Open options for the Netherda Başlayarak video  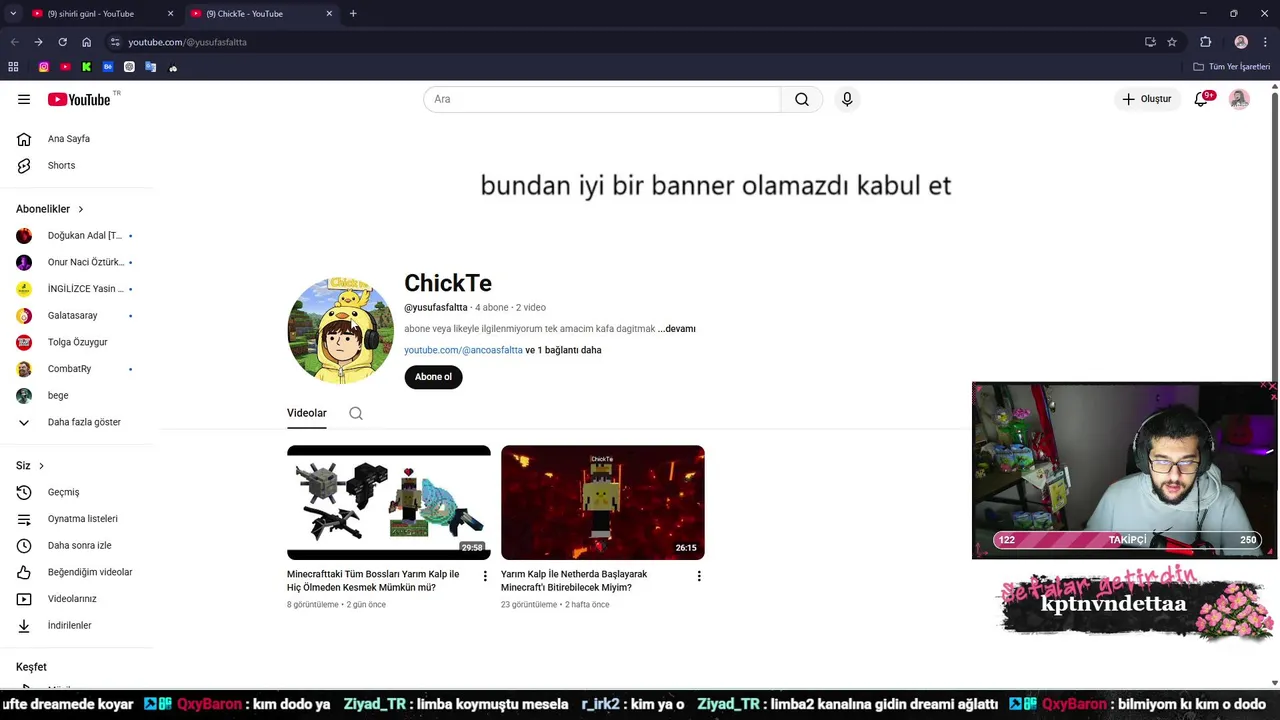pos(699,576)
